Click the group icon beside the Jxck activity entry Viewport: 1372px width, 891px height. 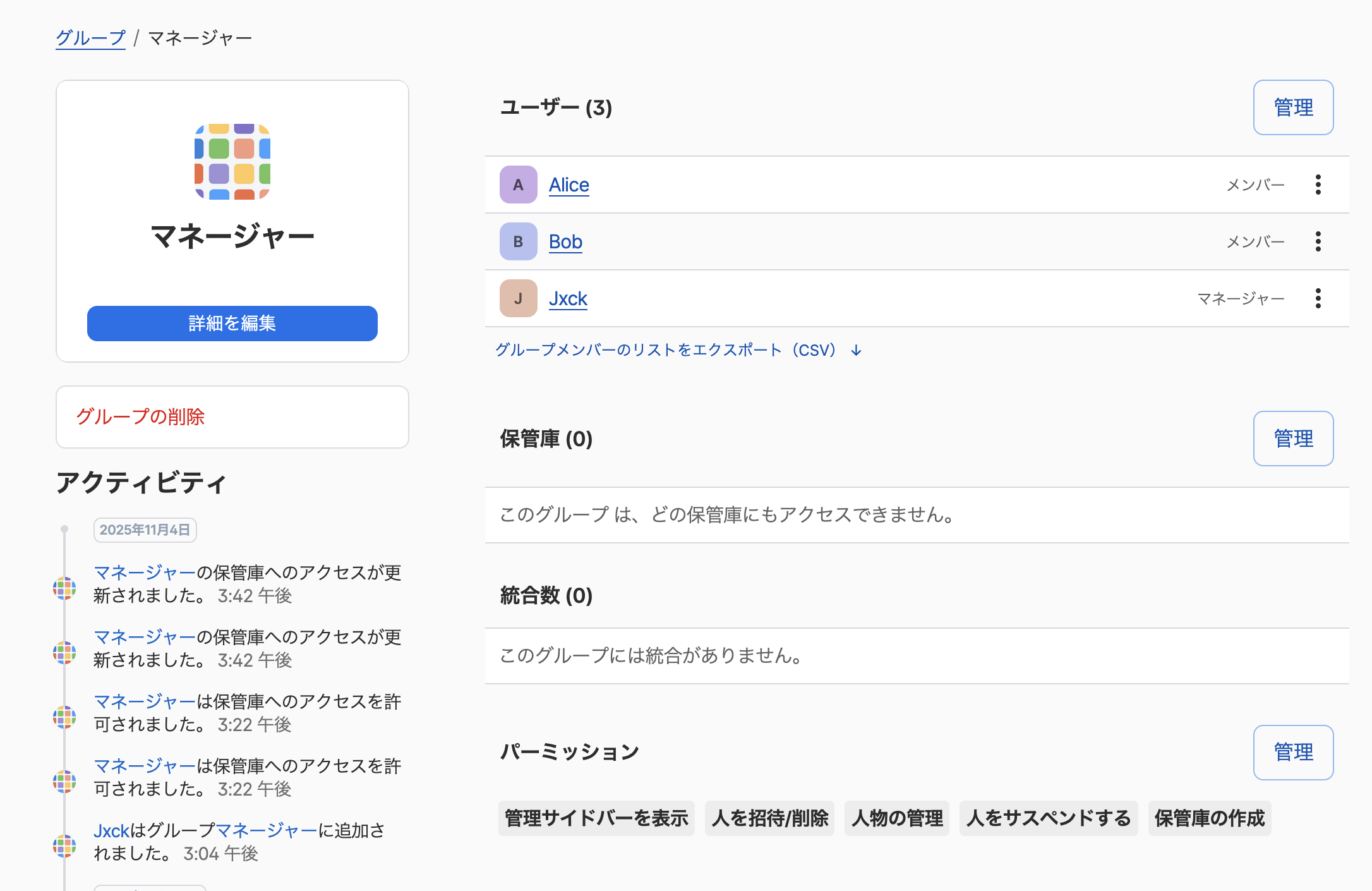(64, 846)
